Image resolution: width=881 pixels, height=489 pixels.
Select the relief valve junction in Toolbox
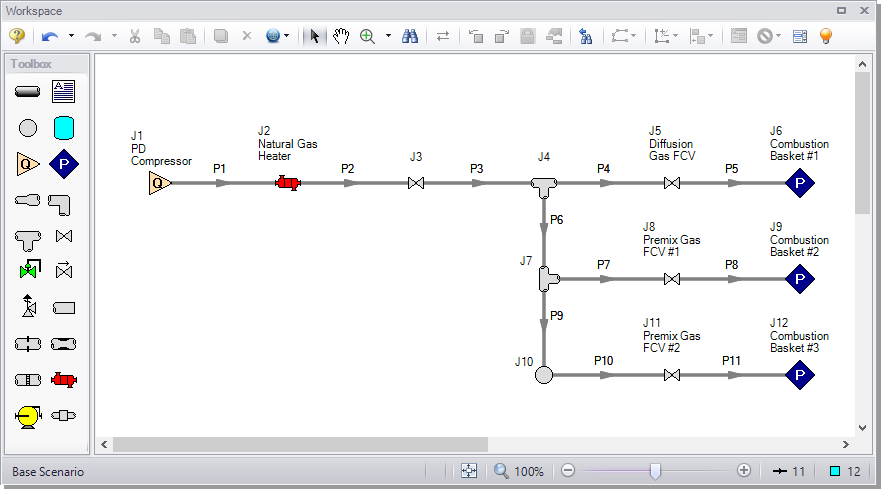29,306
